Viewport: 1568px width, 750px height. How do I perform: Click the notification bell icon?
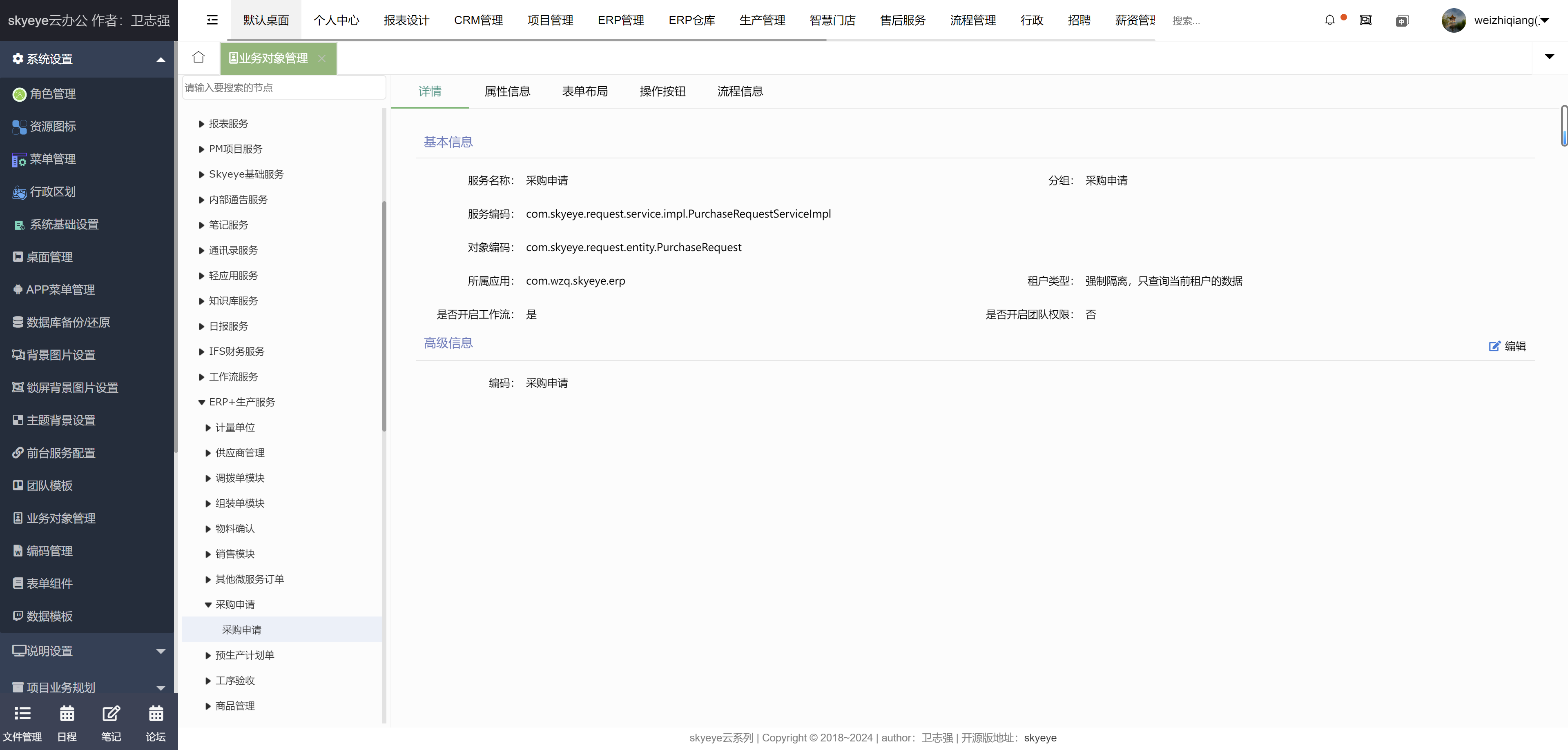point(1329,20)
